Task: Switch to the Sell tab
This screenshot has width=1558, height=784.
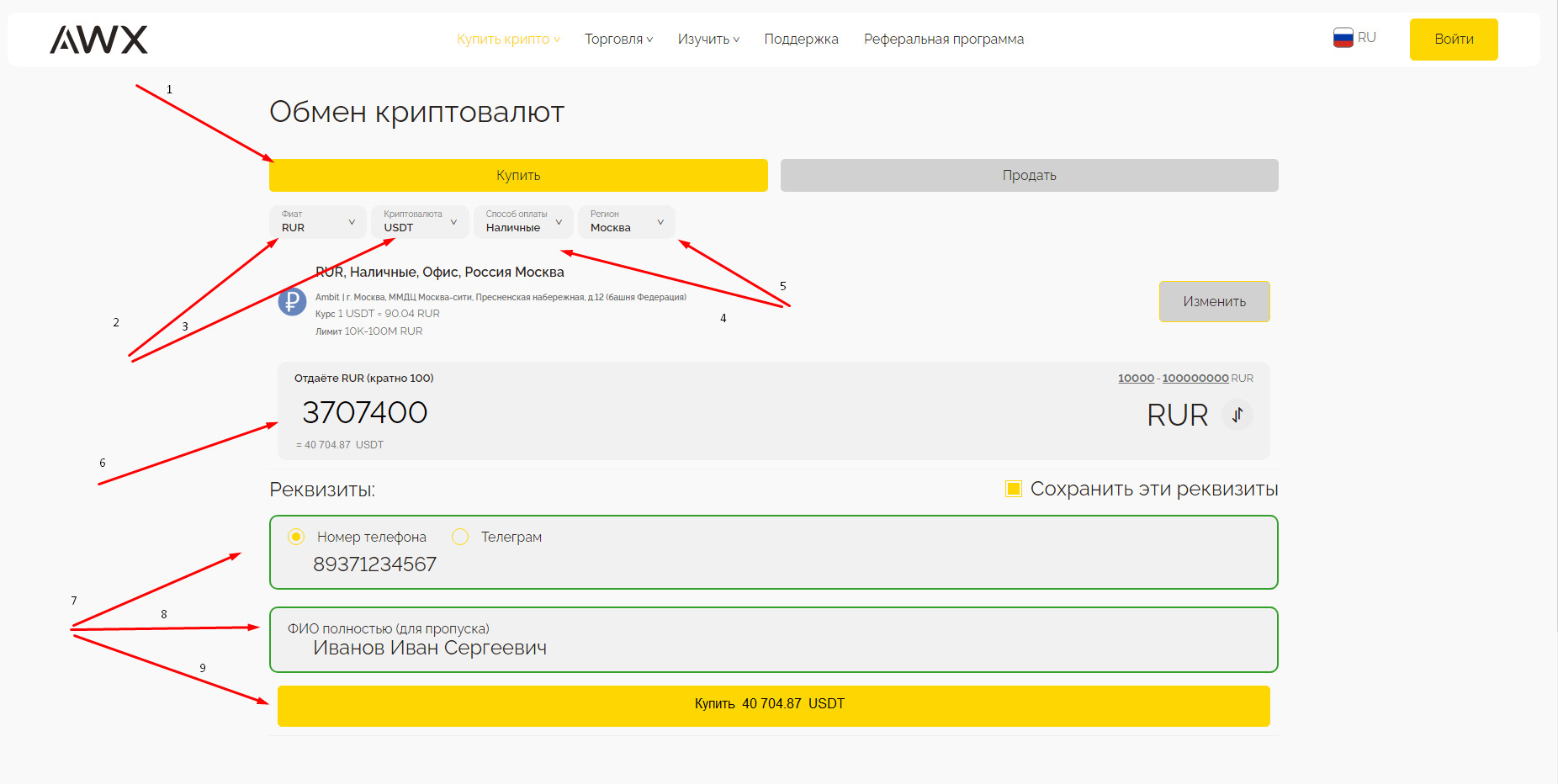Action: click(1029, 175)
